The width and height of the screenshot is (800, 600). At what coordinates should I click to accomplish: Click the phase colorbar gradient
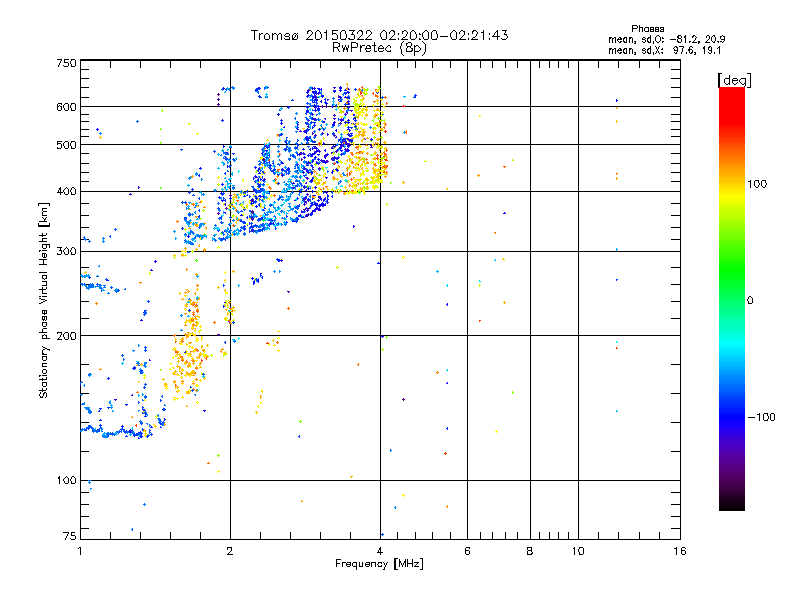coord(732,299)
